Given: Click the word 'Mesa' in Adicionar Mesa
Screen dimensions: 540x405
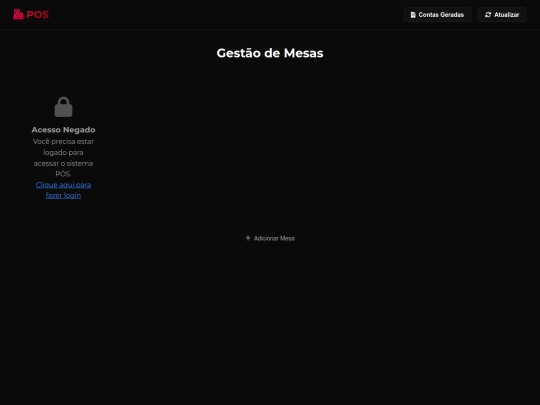Looking at the screenshot, I should tap(287, 238).
